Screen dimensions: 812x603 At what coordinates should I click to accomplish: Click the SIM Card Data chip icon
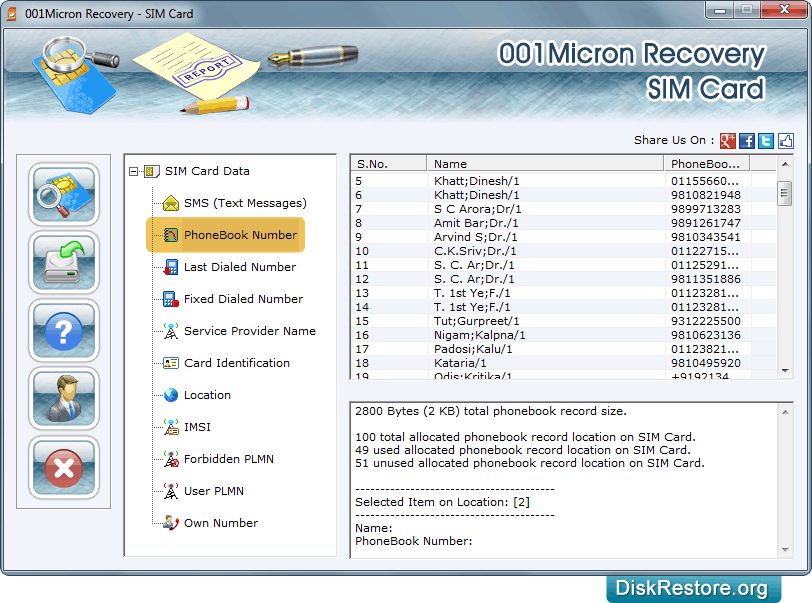[151, 171]
